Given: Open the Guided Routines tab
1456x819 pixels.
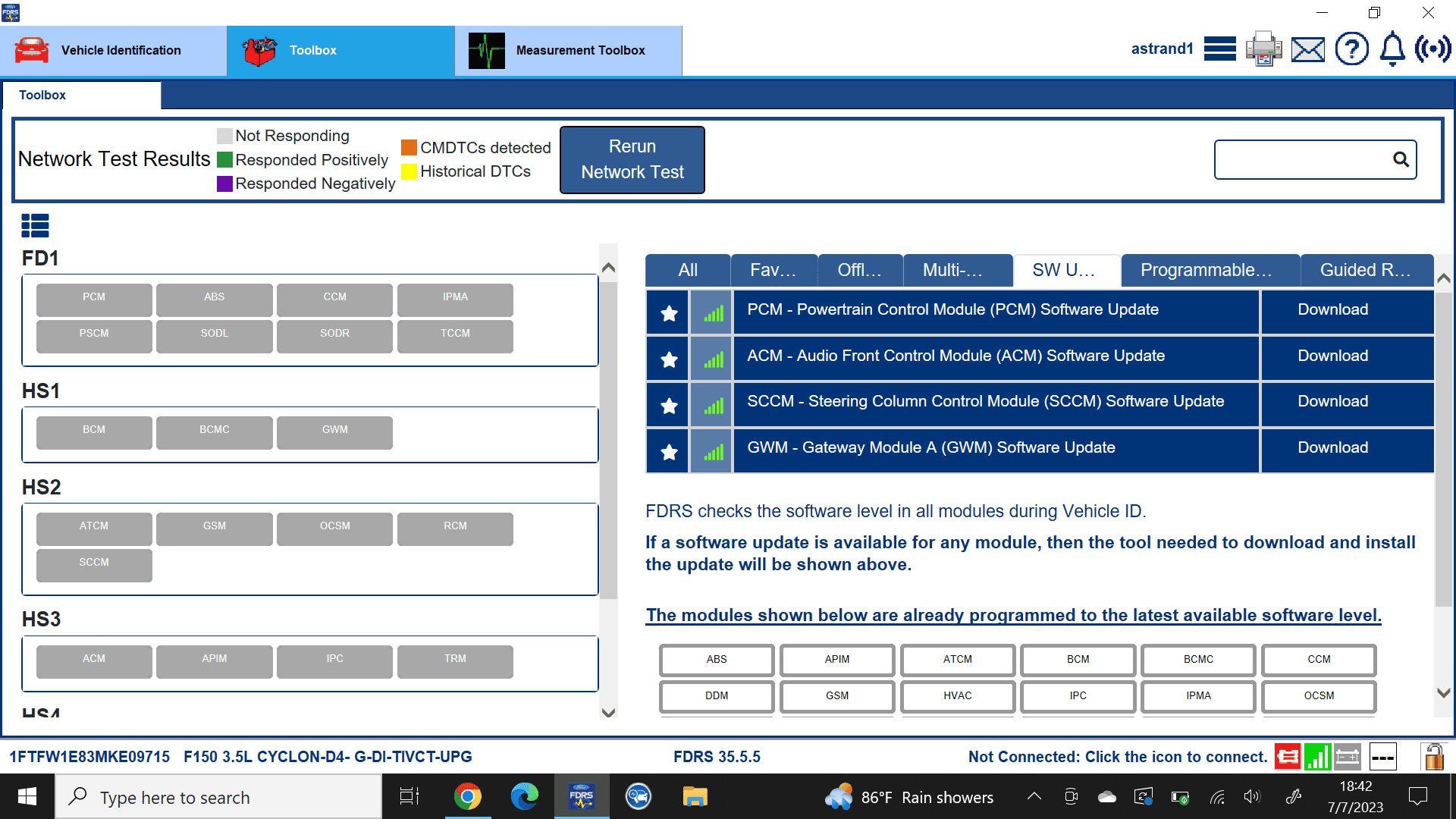Looking at the screenshot, I should (1367, 270).
